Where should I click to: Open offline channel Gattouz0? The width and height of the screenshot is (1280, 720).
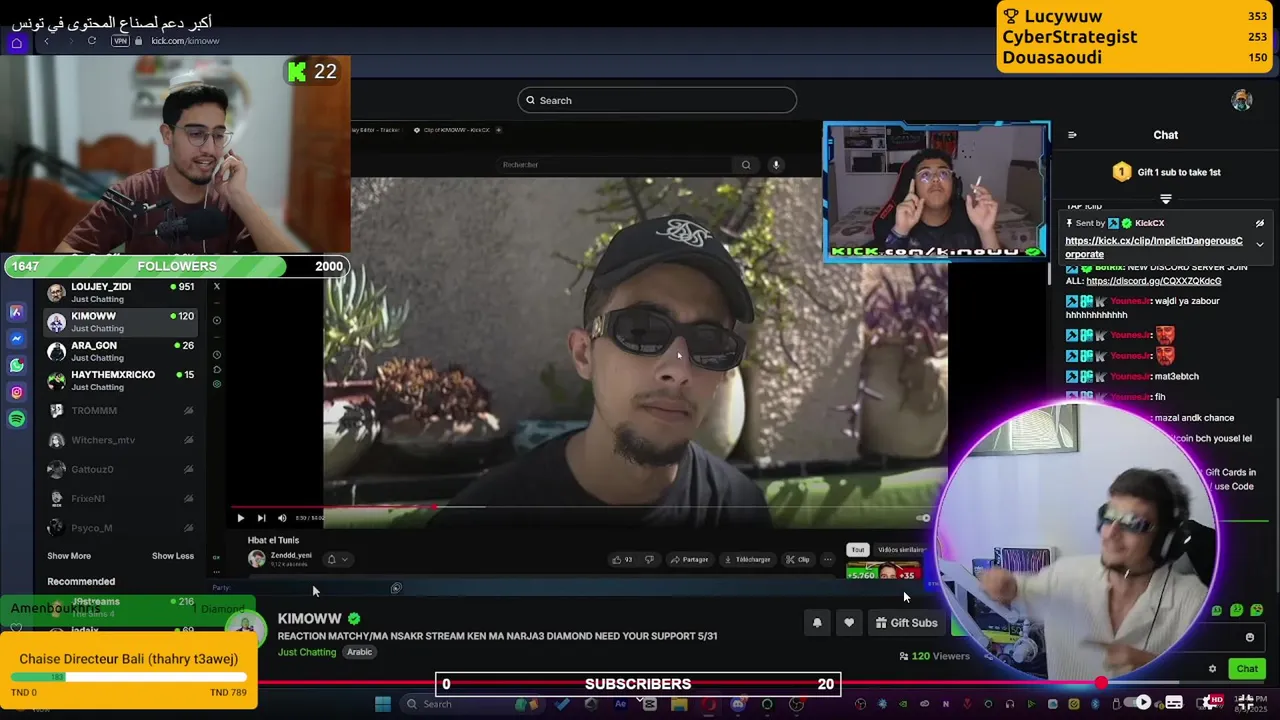pos(120,469)
